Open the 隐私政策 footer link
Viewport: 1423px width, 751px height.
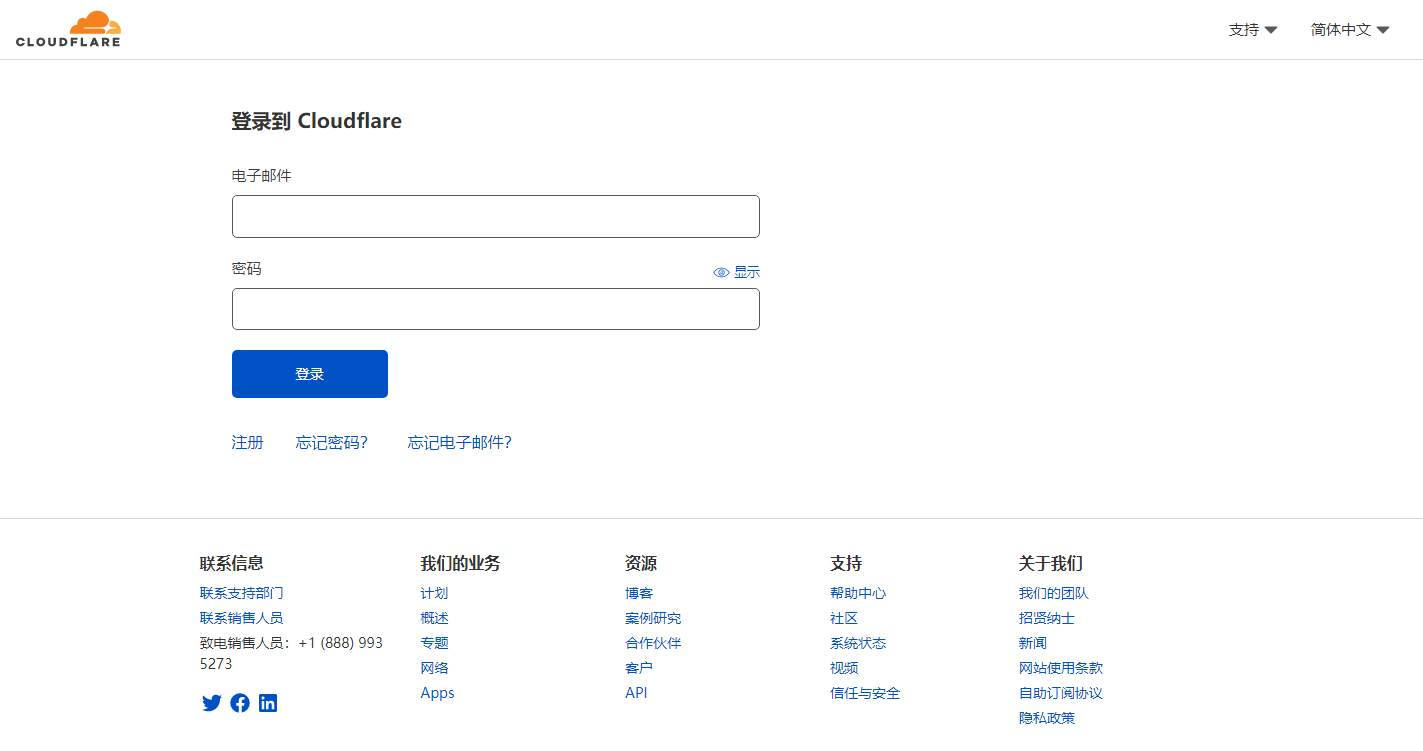1047,718
